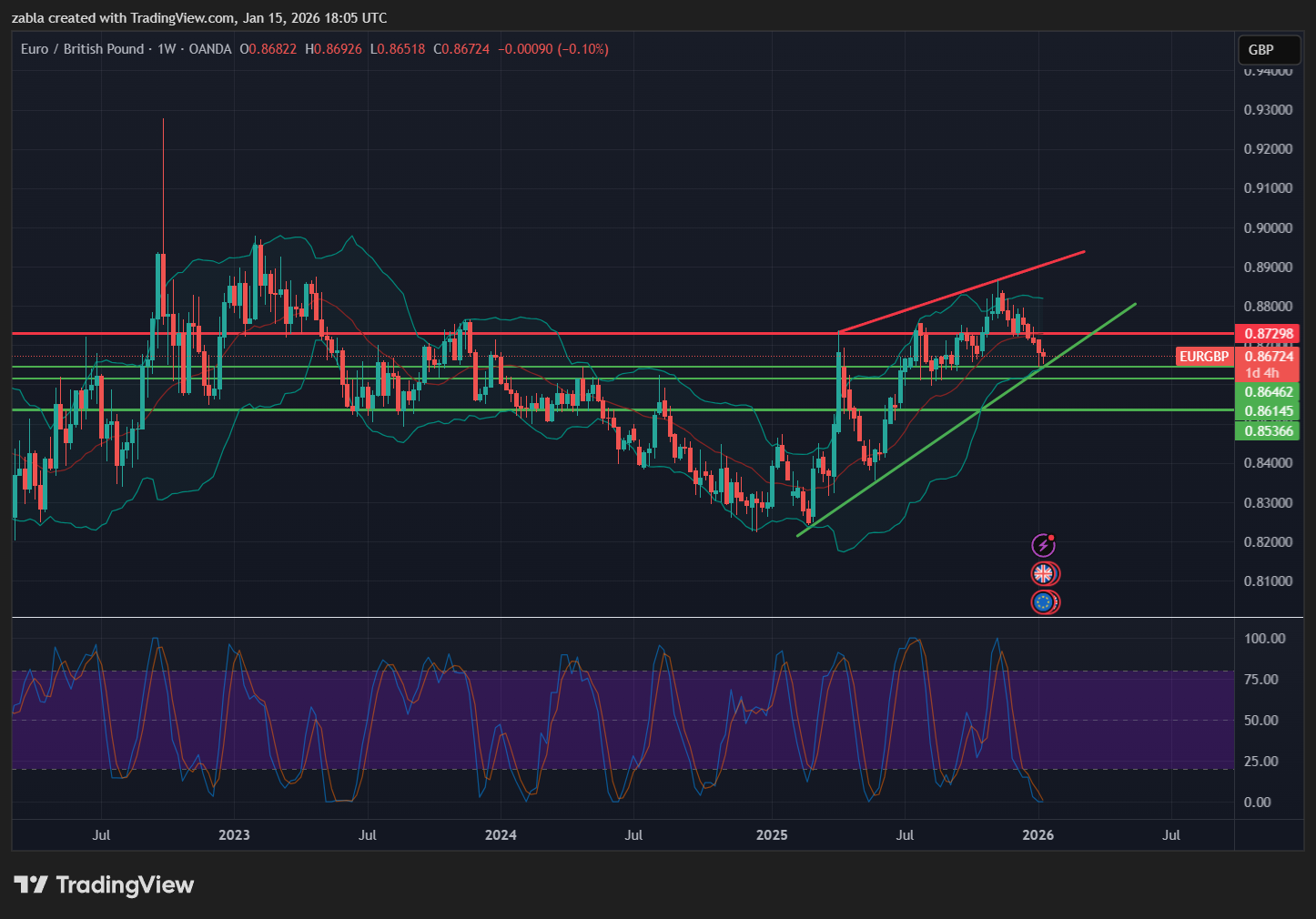Screen dimensions: 1316x919
Task: Click the OANDA data source in legend
Action: [210, 49]
